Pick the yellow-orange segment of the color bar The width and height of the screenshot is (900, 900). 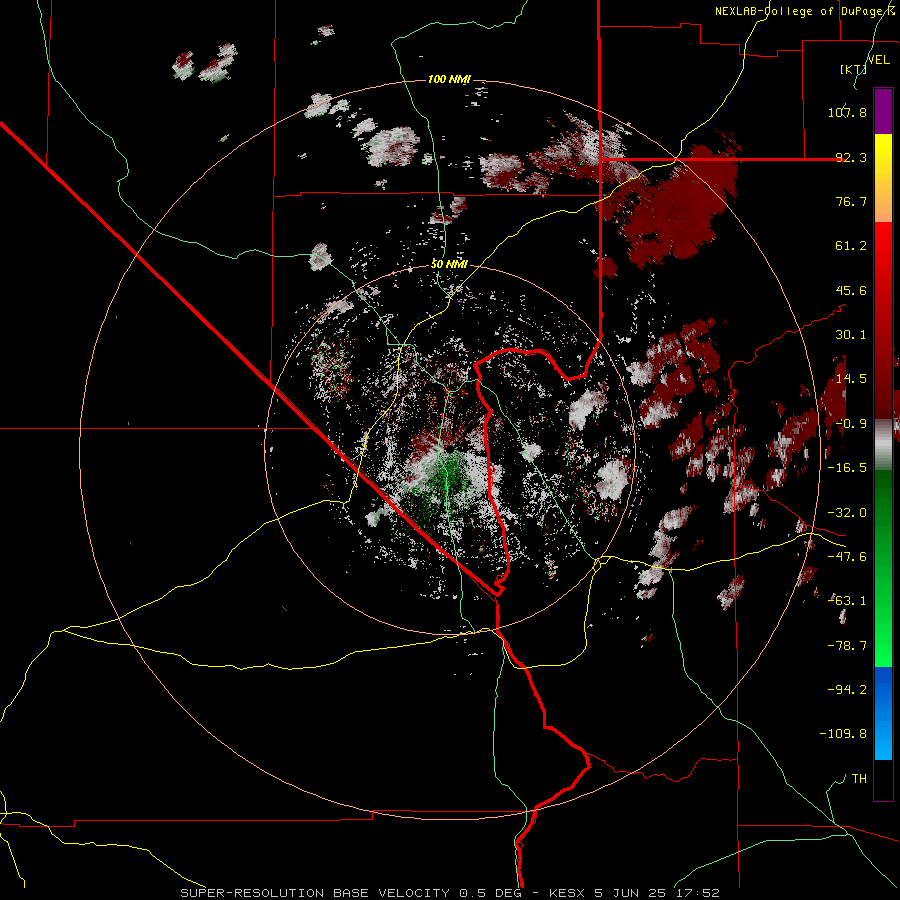click(883, 178)
